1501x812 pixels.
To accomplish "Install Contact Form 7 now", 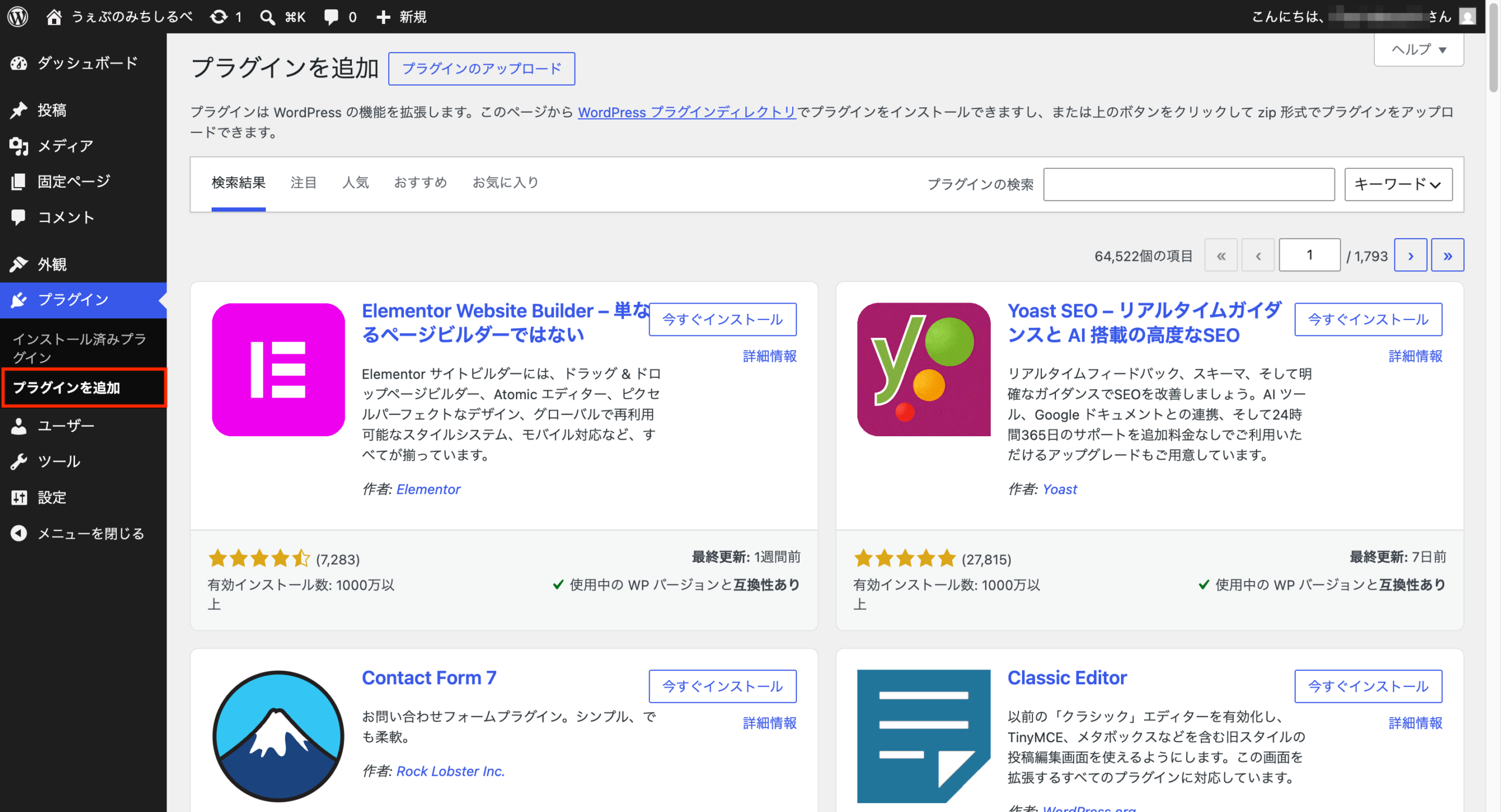I will point(722,687).
